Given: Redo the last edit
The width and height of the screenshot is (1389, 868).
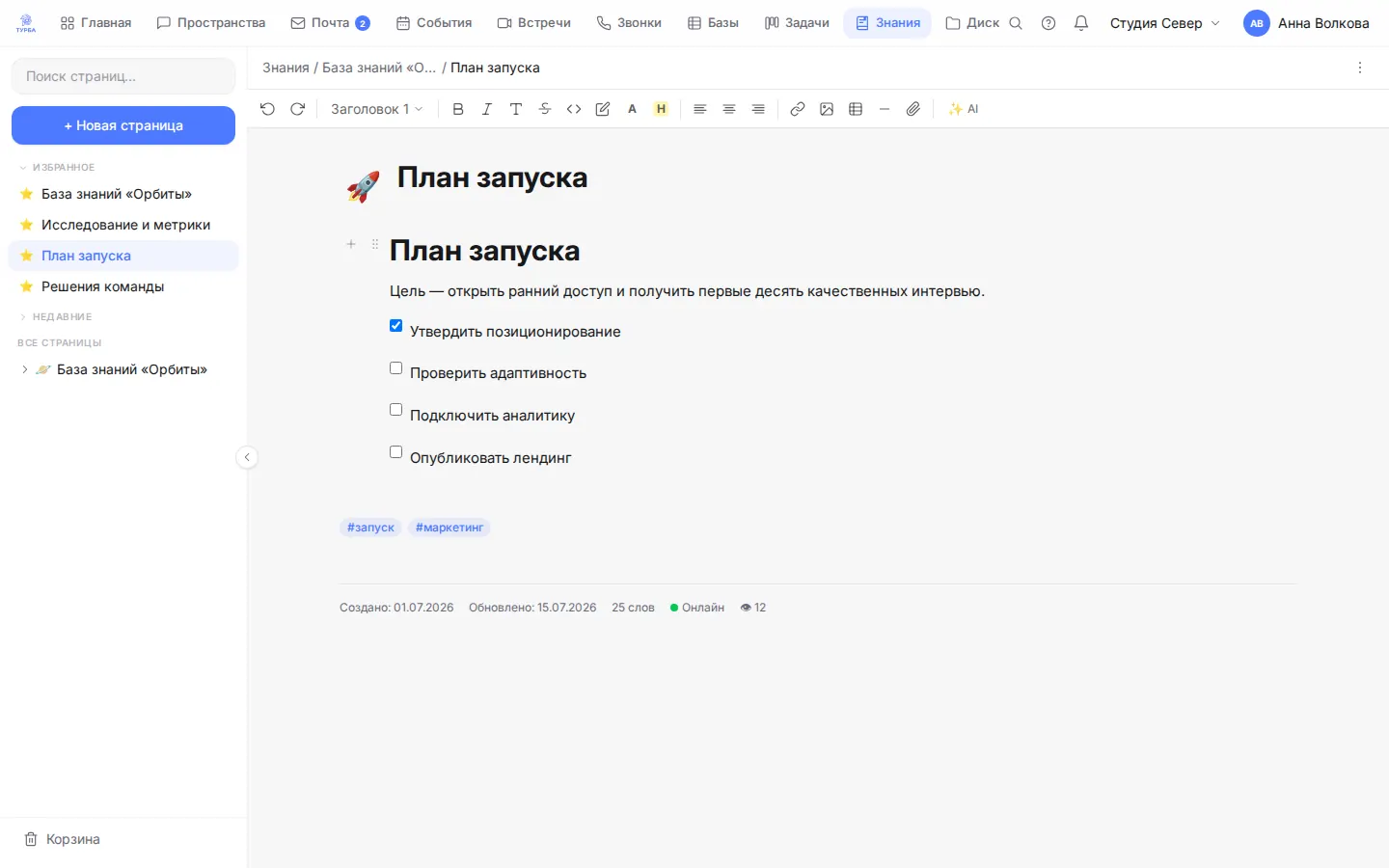Looking at the screenshot, I should click(x=298, y=109).
